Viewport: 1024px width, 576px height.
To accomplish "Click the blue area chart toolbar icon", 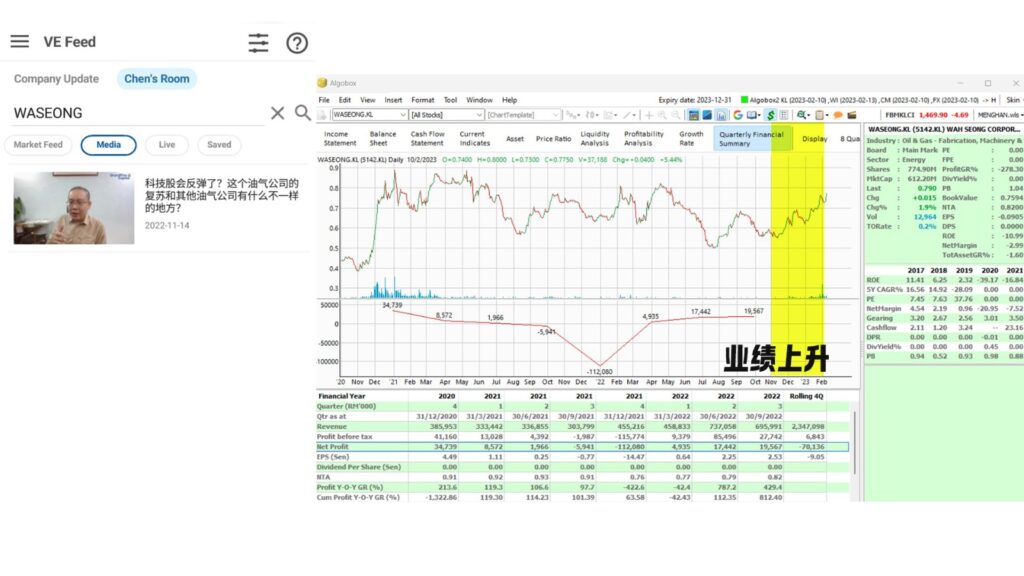I will 707,115.
